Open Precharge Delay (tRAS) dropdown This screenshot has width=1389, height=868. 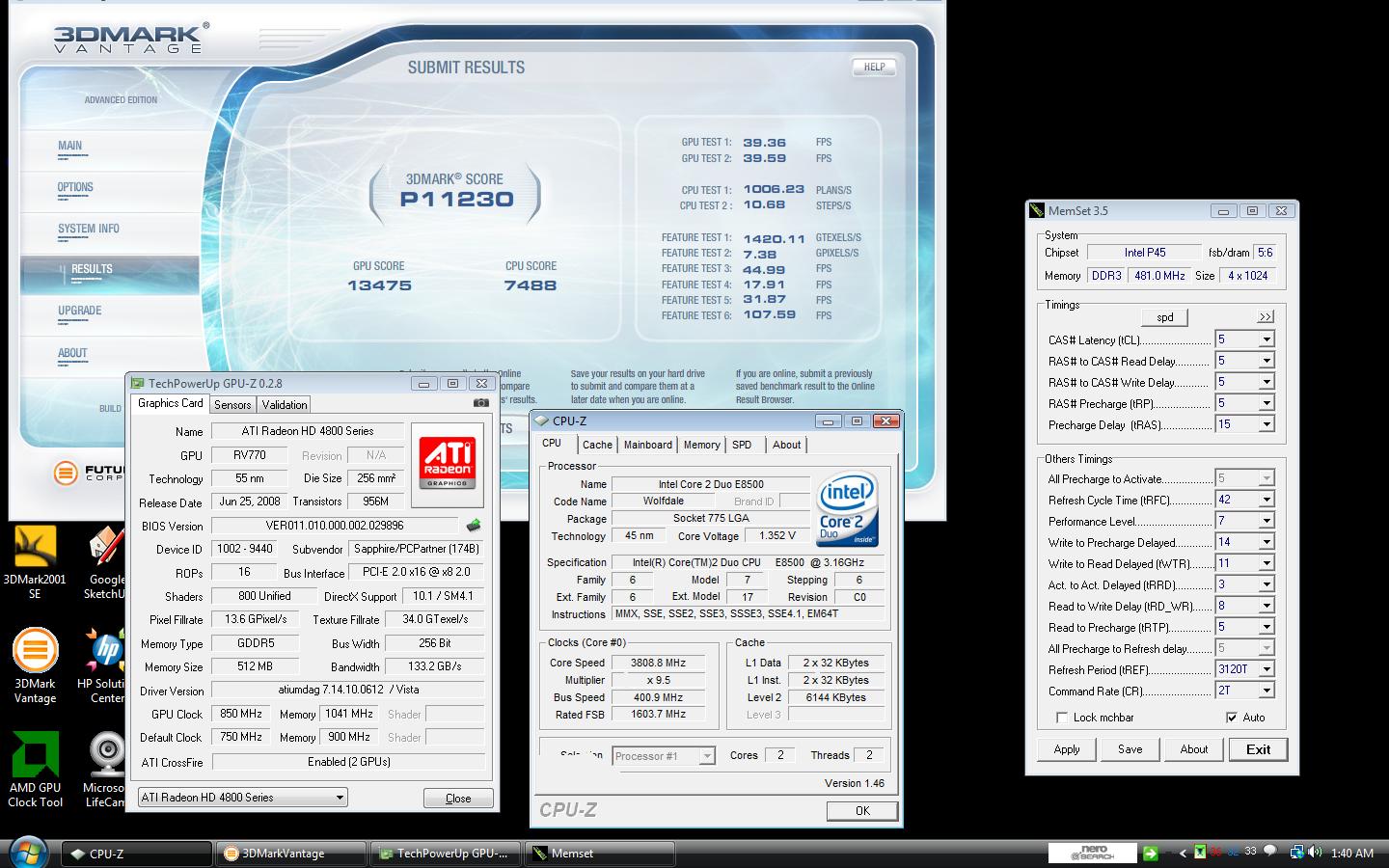coord(1266,424)
